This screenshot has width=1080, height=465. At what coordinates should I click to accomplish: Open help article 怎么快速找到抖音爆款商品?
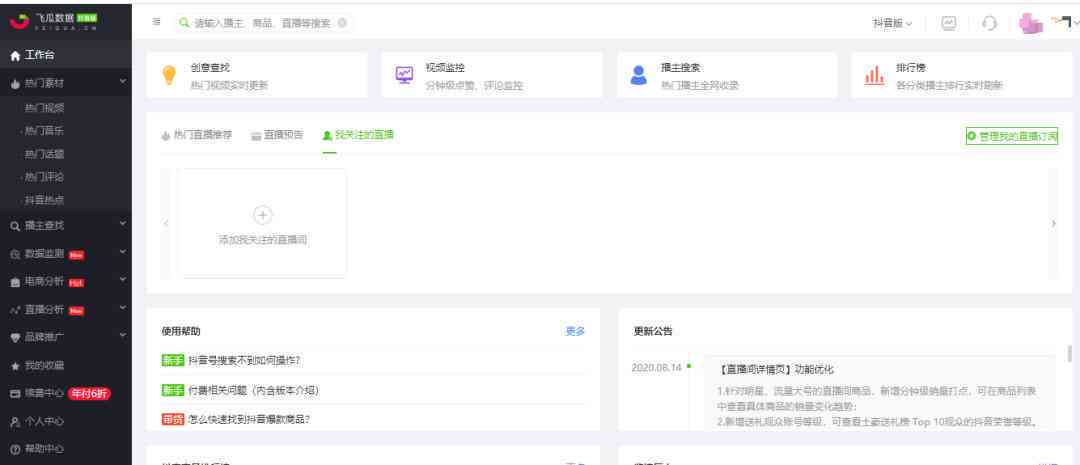point(249,419)
